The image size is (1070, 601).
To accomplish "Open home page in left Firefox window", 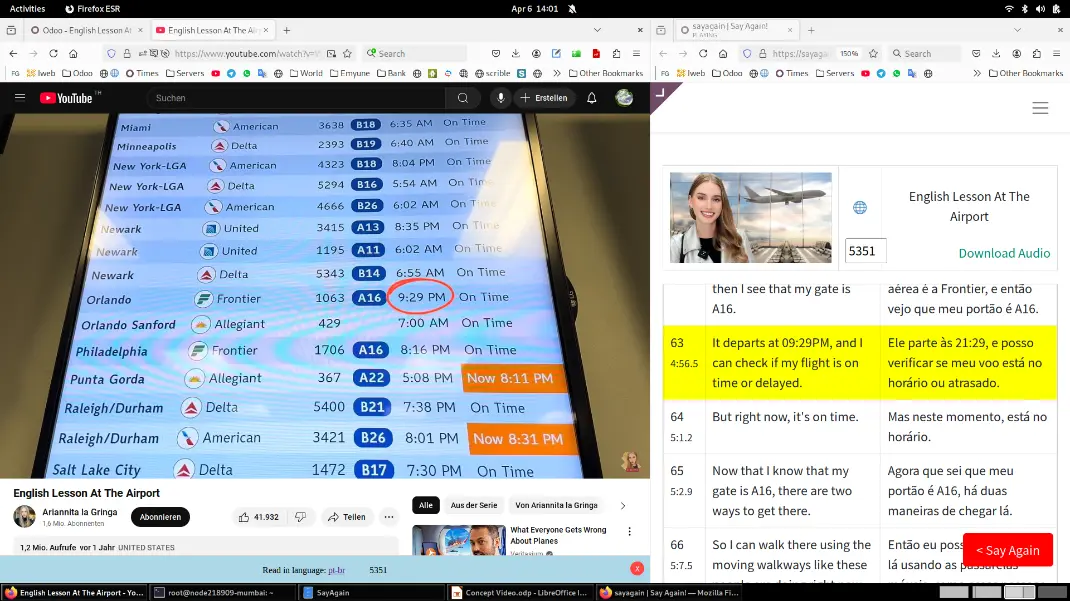I will pos(73,53).
